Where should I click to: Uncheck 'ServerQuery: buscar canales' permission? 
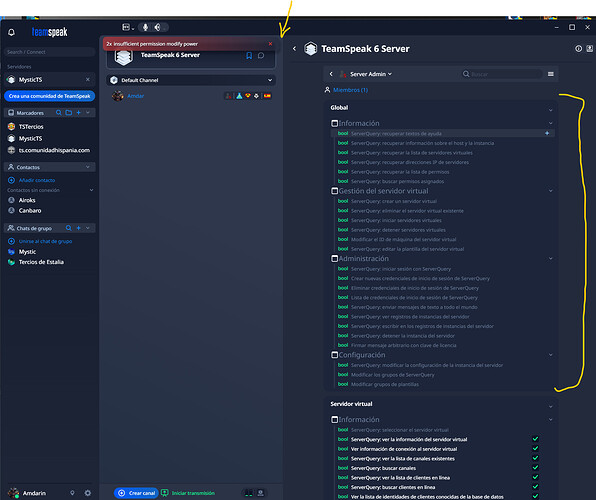(535, 468)
